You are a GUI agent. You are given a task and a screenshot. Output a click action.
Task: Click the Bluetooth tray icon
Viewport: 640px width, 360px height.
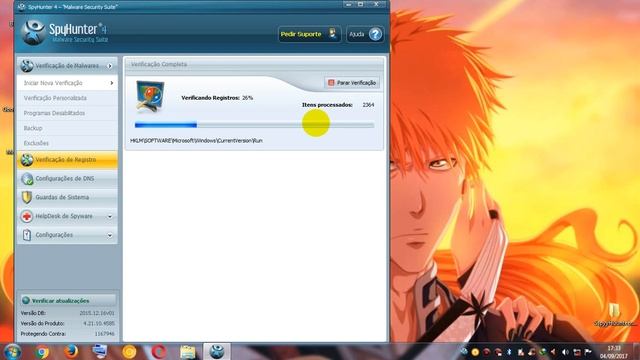[x=509, y=352]
